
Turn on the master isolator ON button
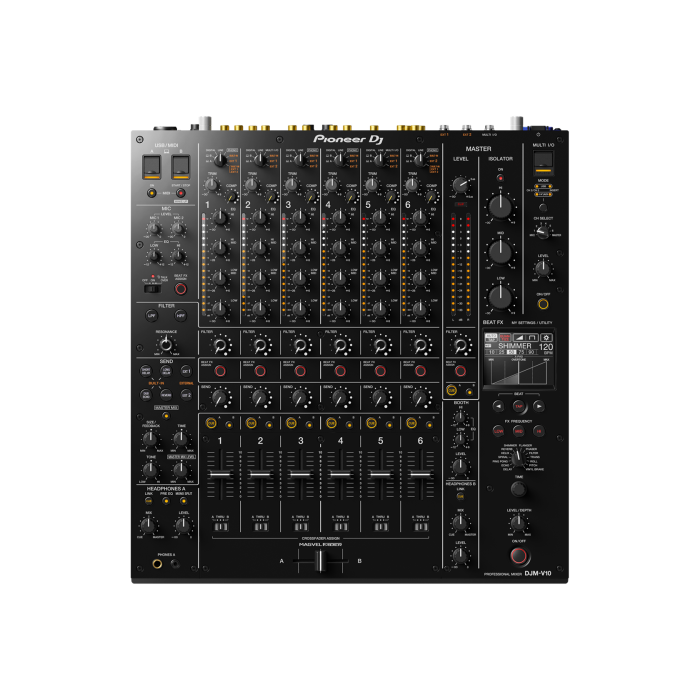[x=500, y=178]
